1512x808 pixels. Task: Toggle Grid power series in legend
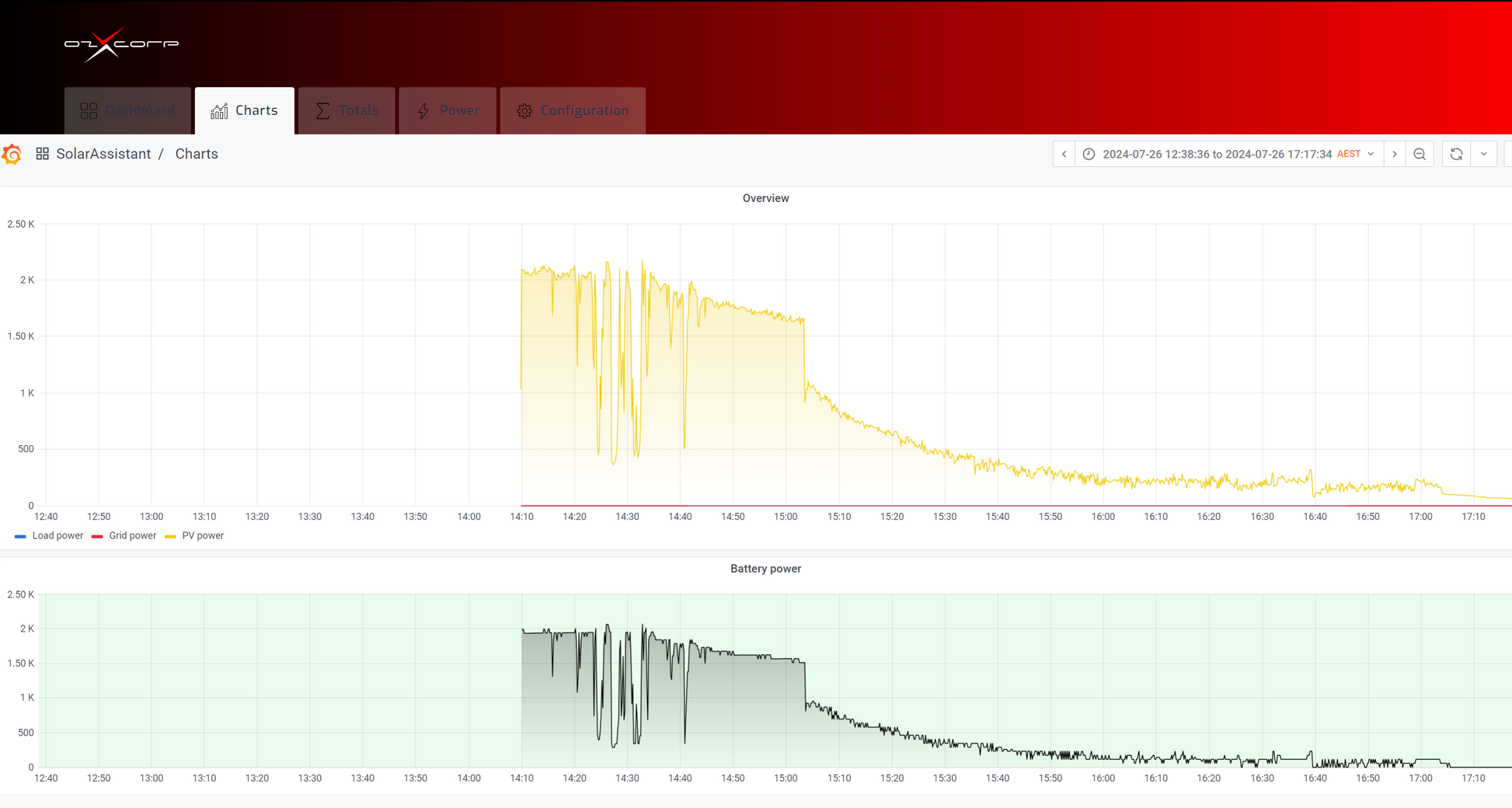tap(124, 536)
